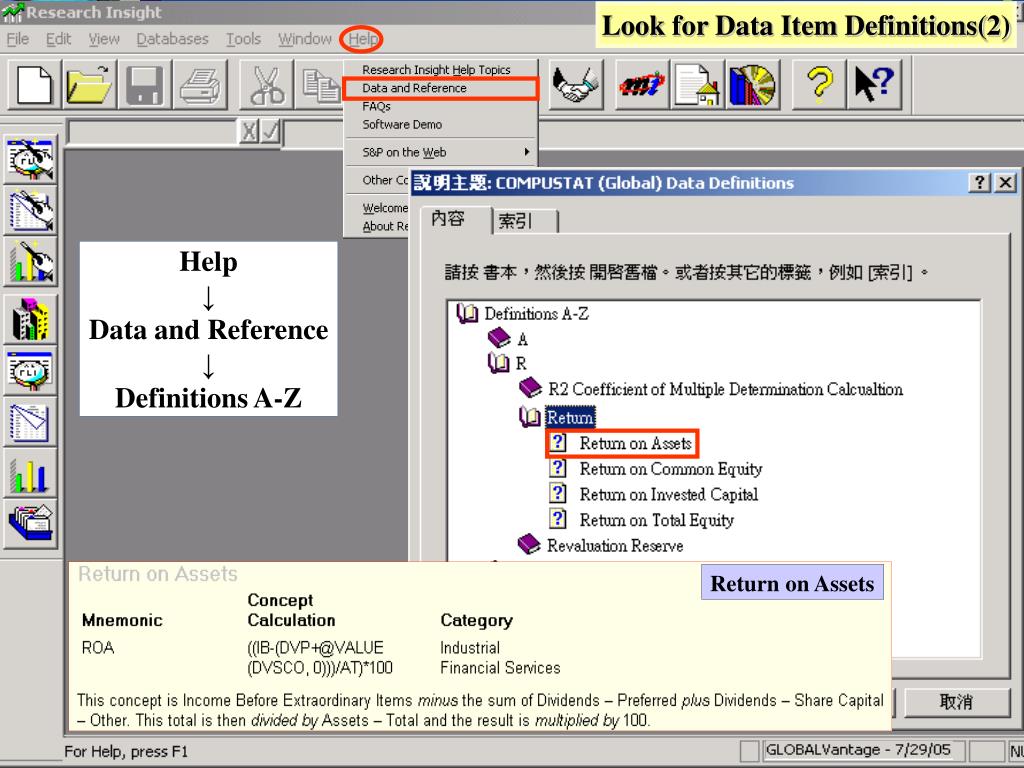The width and height of the screenshot is (1024, 768).
Task: Click the sidebar colored bar chart icon
Action: [31, 473]
